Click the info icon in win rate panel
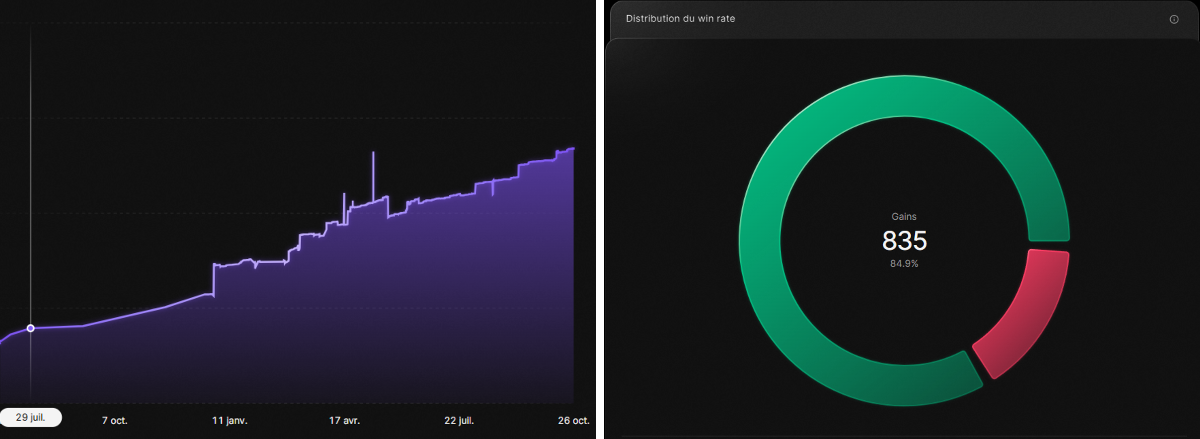The height and width of the screenshot is (439, 1200). point(1174,19)
